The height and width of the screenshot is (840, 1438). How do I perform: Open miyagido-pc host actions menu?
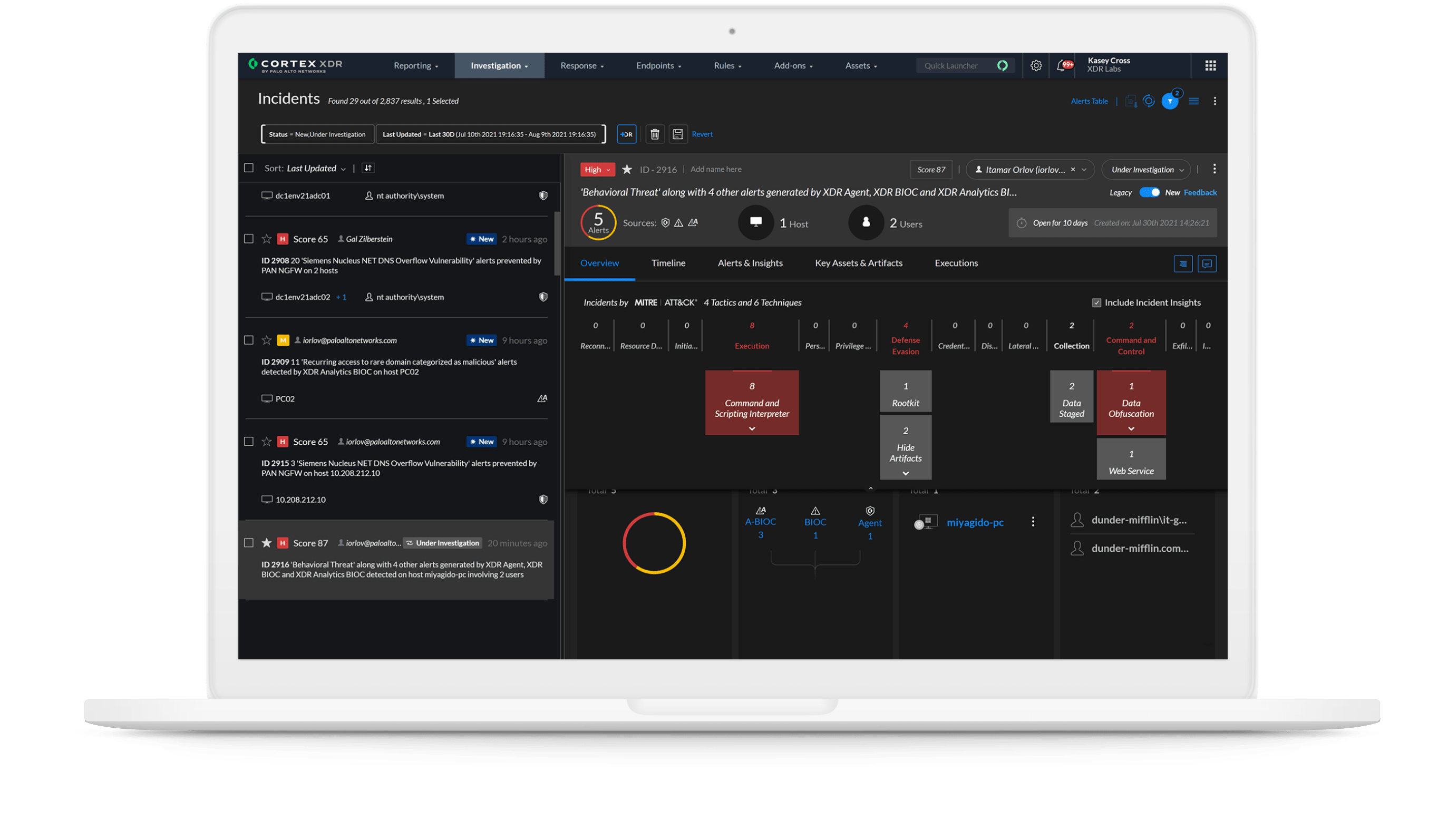1033,522
